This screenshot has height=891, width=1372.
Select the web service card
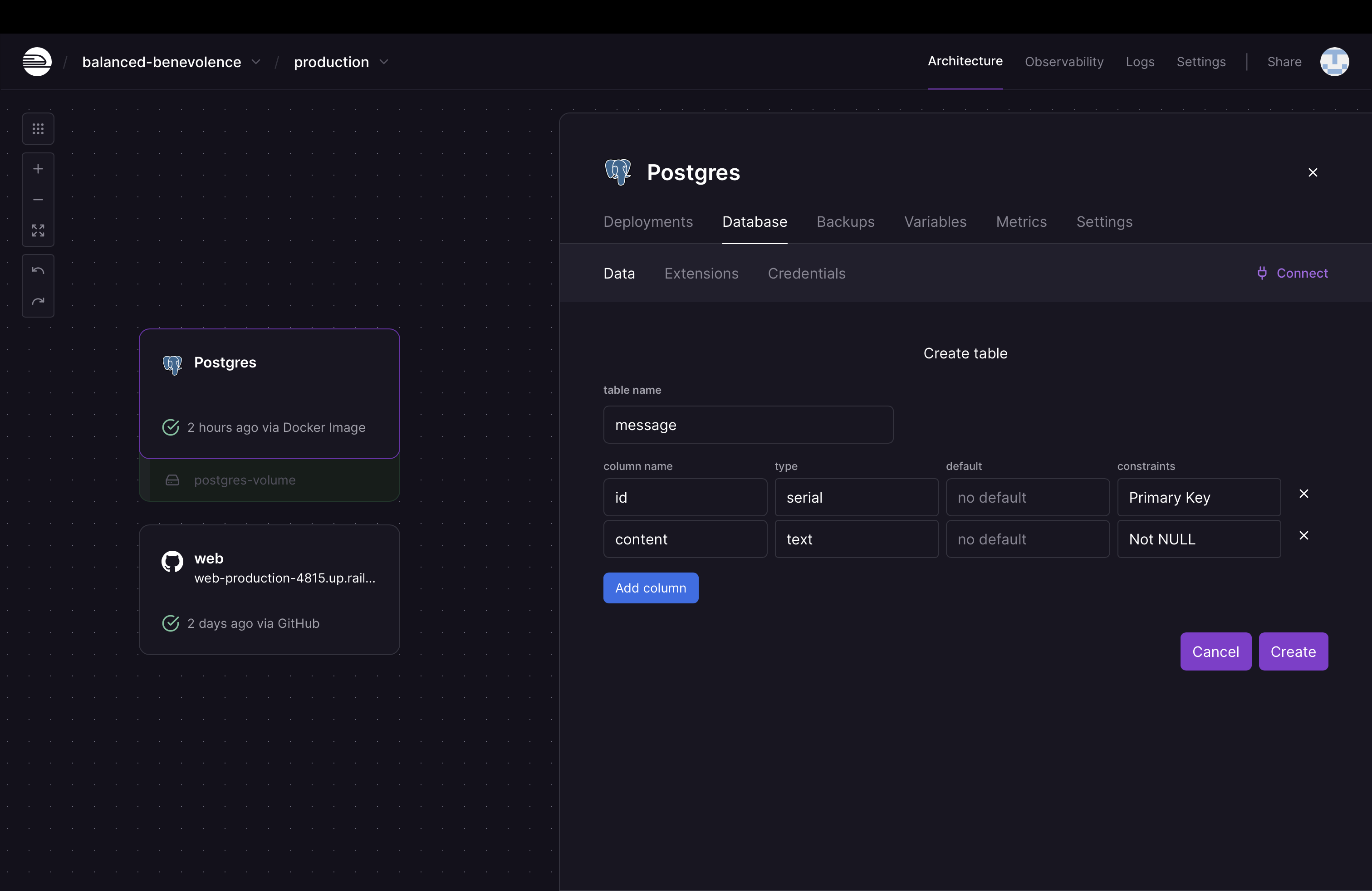tap(269, 589)
